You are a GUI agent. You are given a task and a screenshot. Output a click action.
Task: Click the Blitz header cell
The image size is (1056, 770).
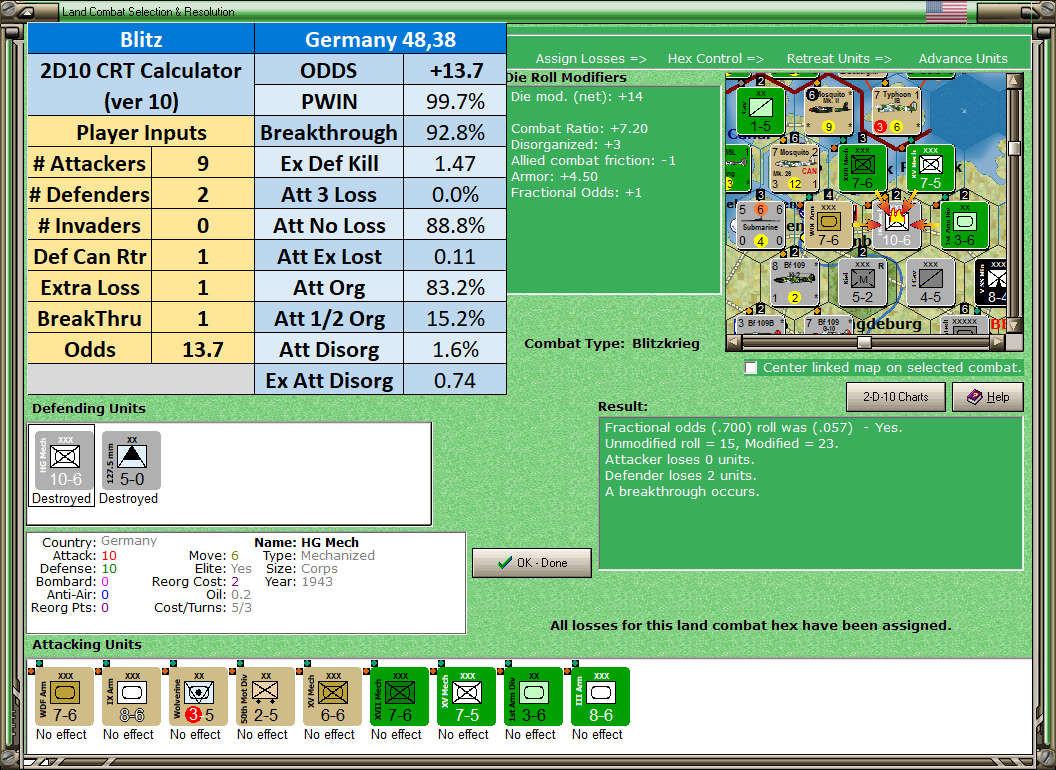pyautogui.click(x=141, y=39)
